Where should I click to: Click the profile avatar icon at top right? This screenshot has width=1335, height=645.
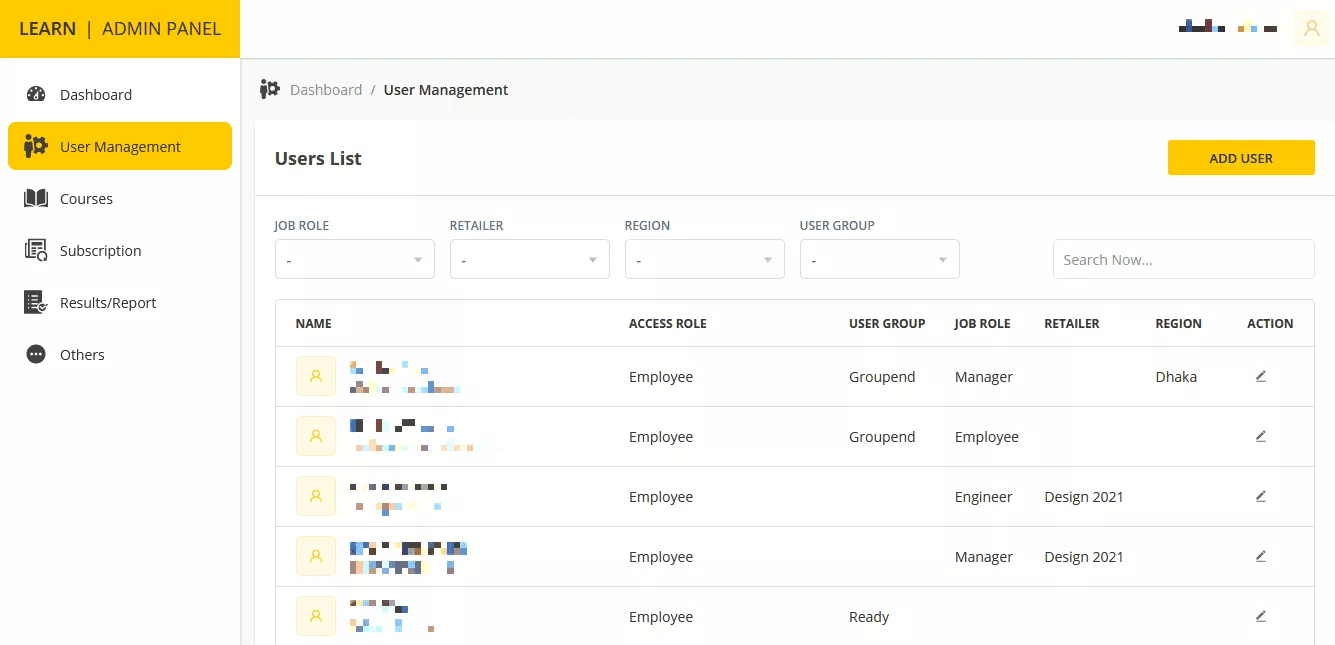pyautogui.click(x=1311, y=29)
